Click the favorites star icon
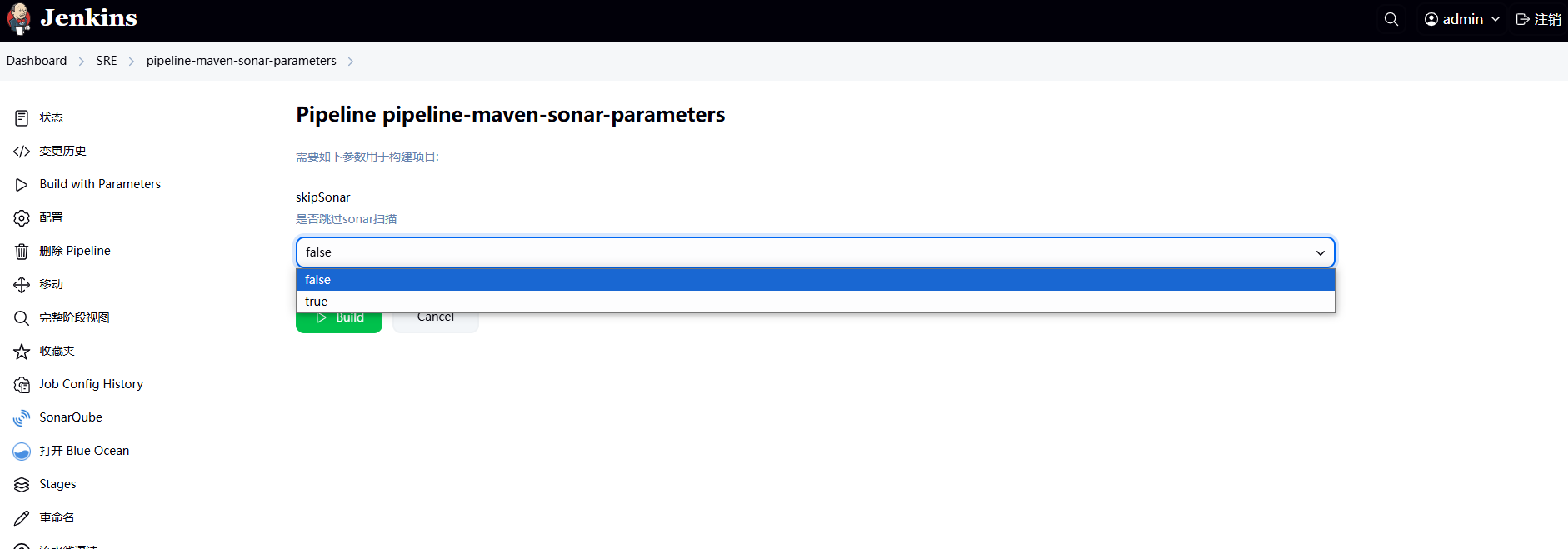Screen dimensions: 1568x549 [x=22, y=352]
